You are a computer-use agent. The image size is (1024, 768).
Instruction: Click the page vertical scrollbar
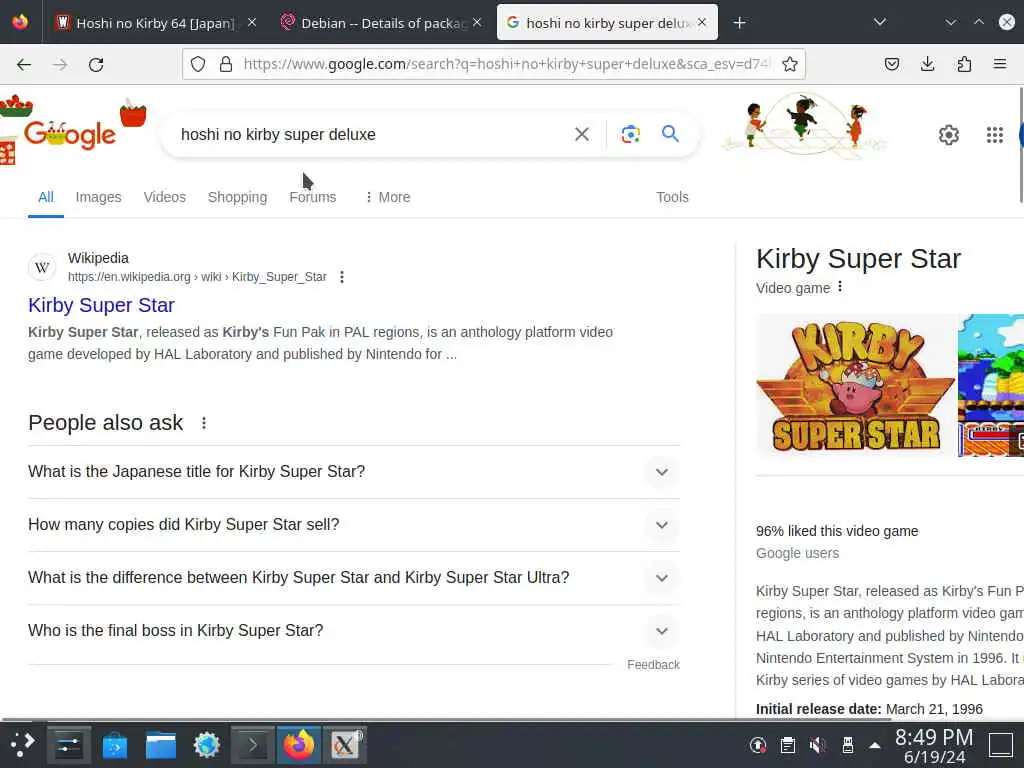pyautogui.click(x=1020, y=144)
